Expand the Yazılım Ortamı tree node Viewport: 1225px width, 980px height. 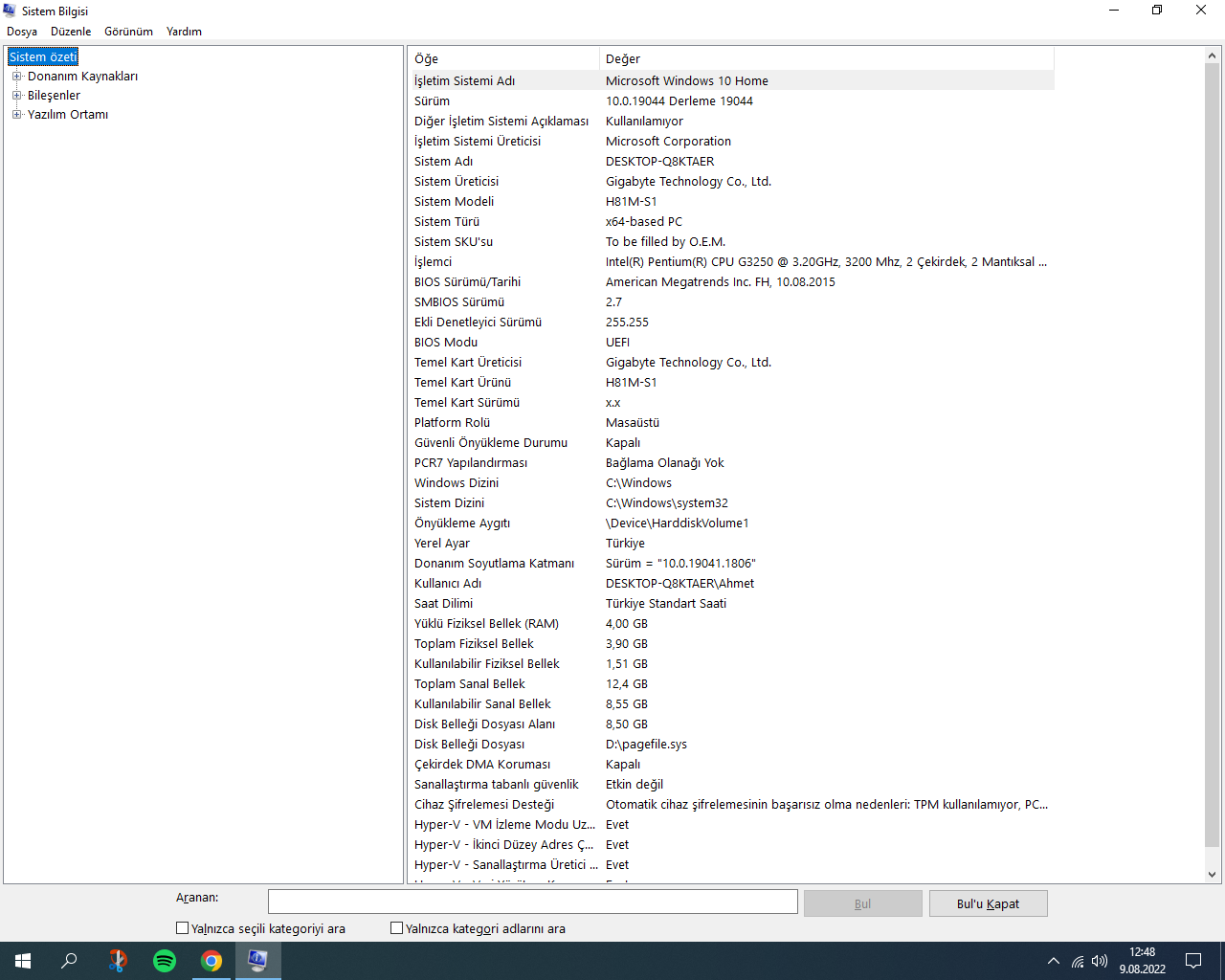point(16,115)
